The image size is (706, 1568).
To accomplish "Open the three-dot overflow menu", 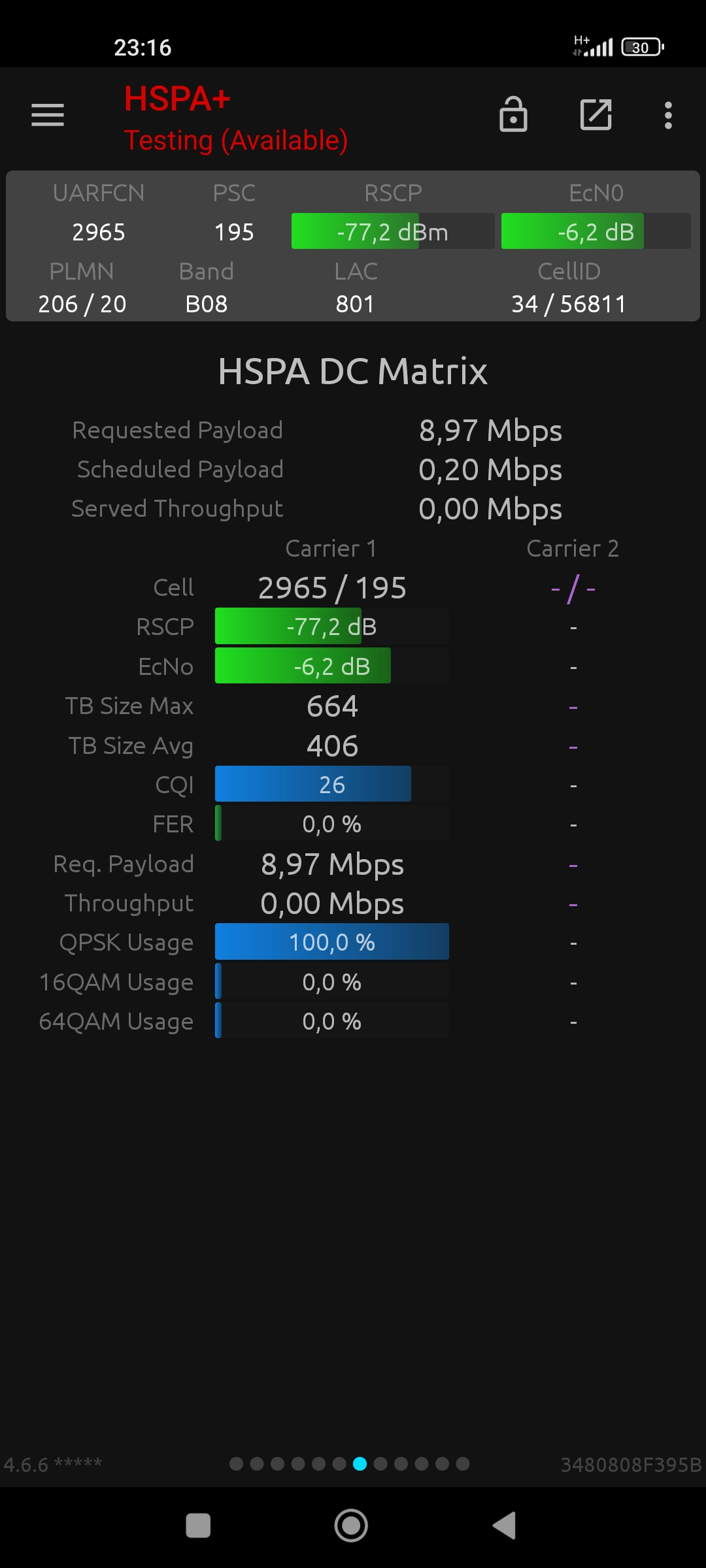I will pos(668,116).
